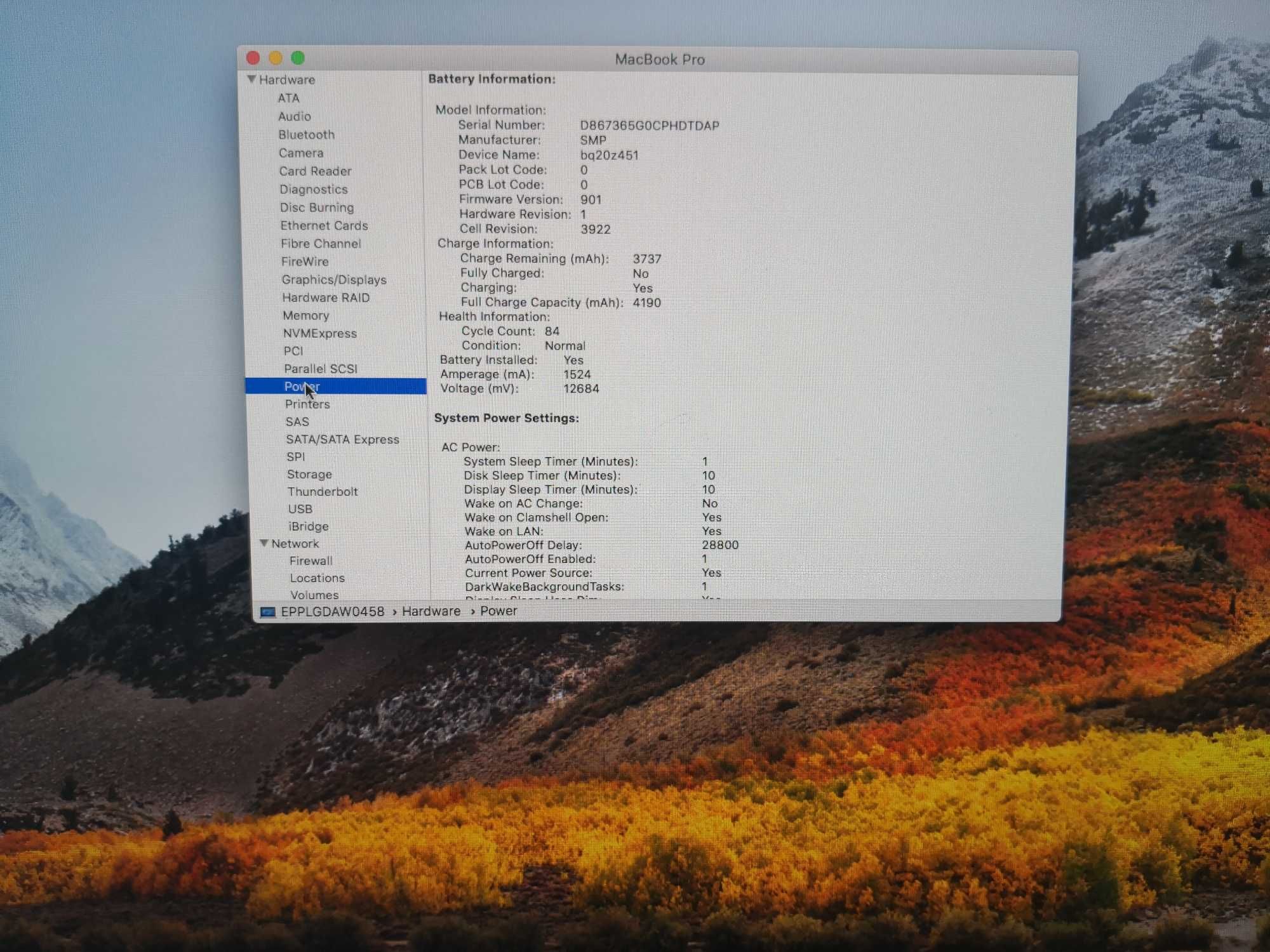Open Printers section

click(307, 404)
